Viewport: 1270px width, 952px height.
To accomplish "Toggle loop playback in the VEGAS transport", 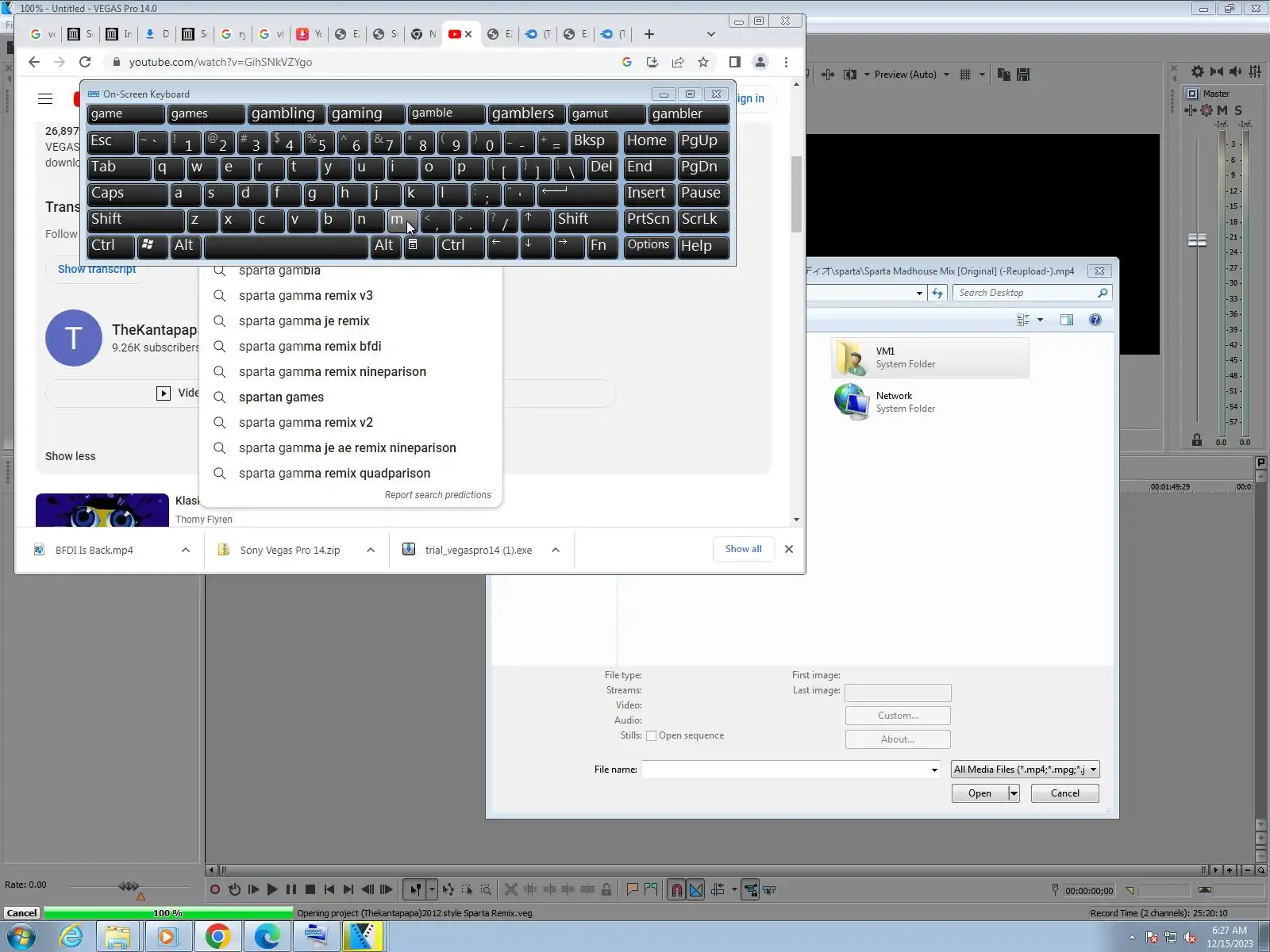I will [234, 890].
